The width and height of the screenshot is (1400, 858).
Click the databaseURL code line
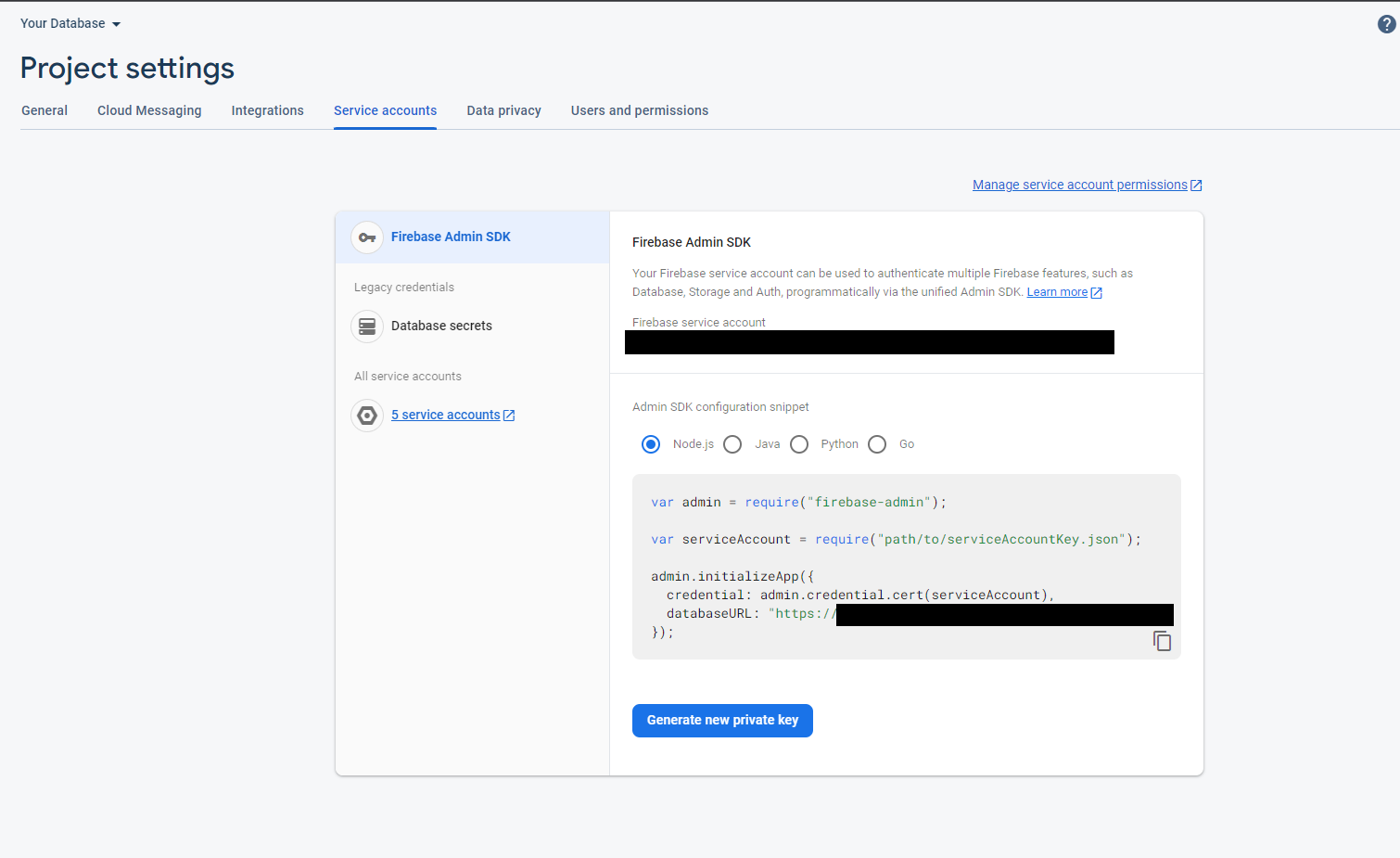point(920,614)
